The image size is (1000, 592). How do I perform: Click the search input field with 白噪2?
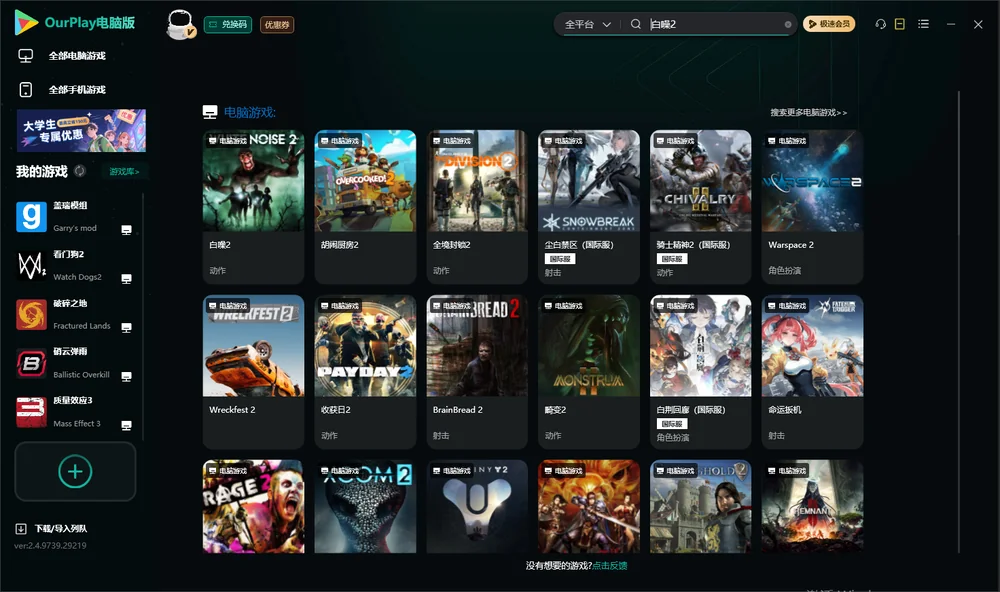click(714, 24)
